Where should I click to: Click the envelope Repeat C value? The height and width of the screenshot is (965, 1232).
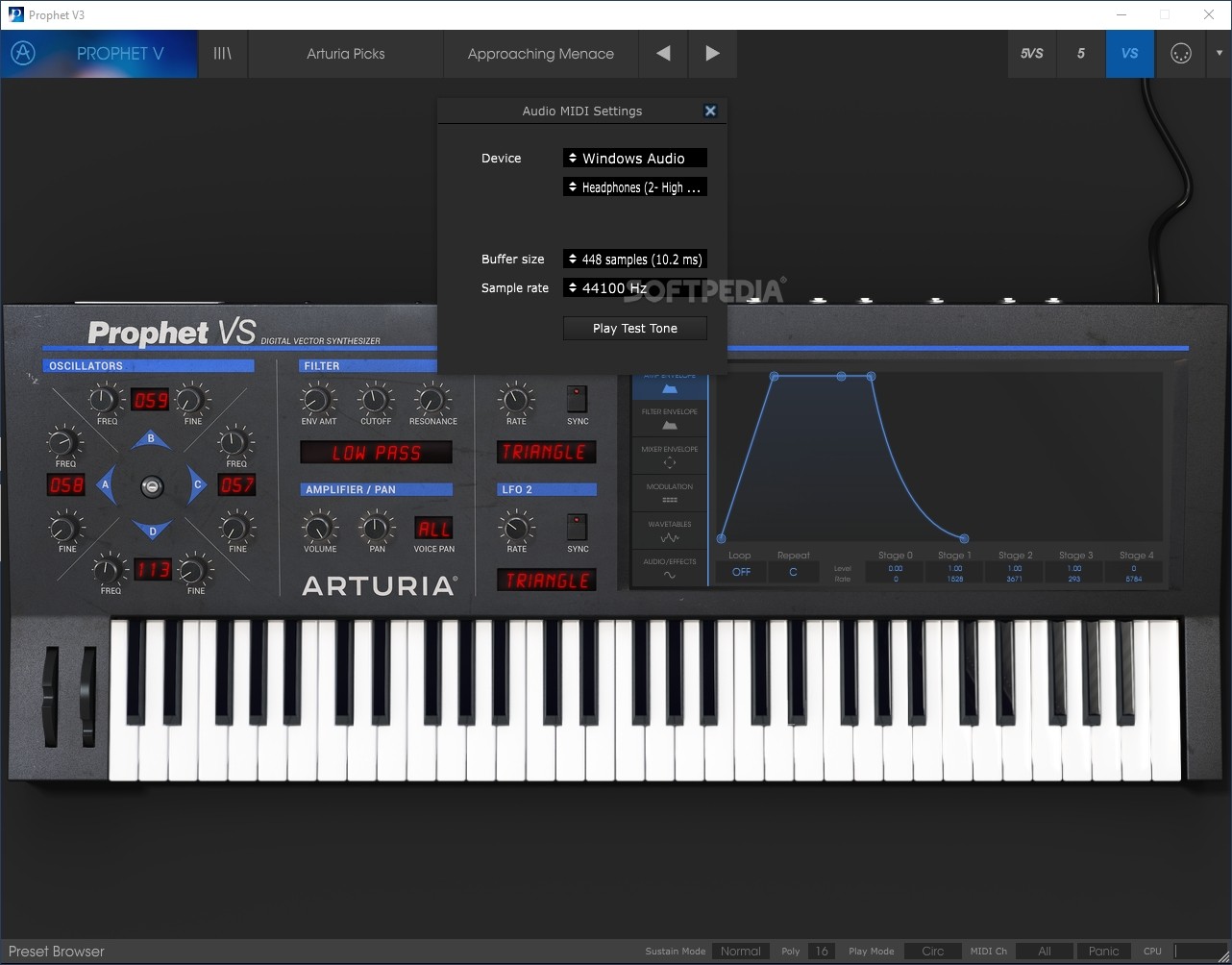click(793, 572)
